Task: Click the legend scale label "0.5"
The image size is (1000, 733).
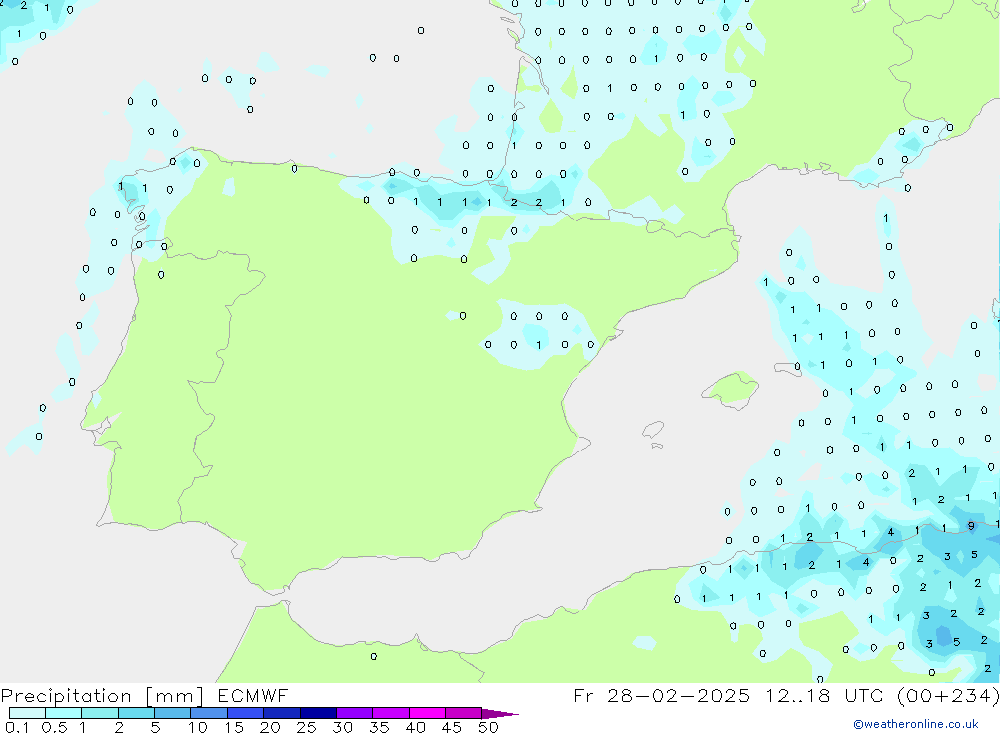Action: point(54,727)
